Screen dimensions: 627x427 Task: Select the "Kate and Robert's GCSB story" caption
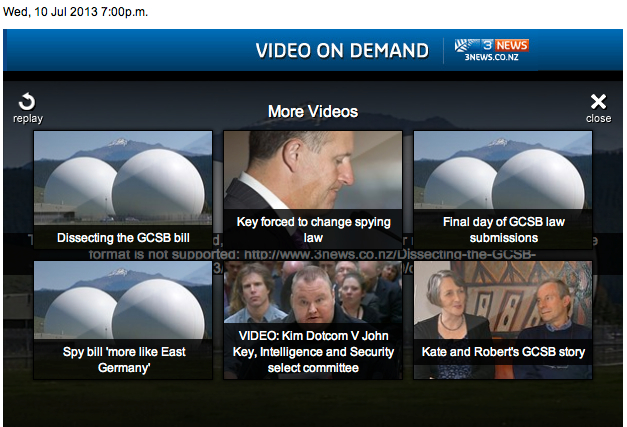coord(503,352)
